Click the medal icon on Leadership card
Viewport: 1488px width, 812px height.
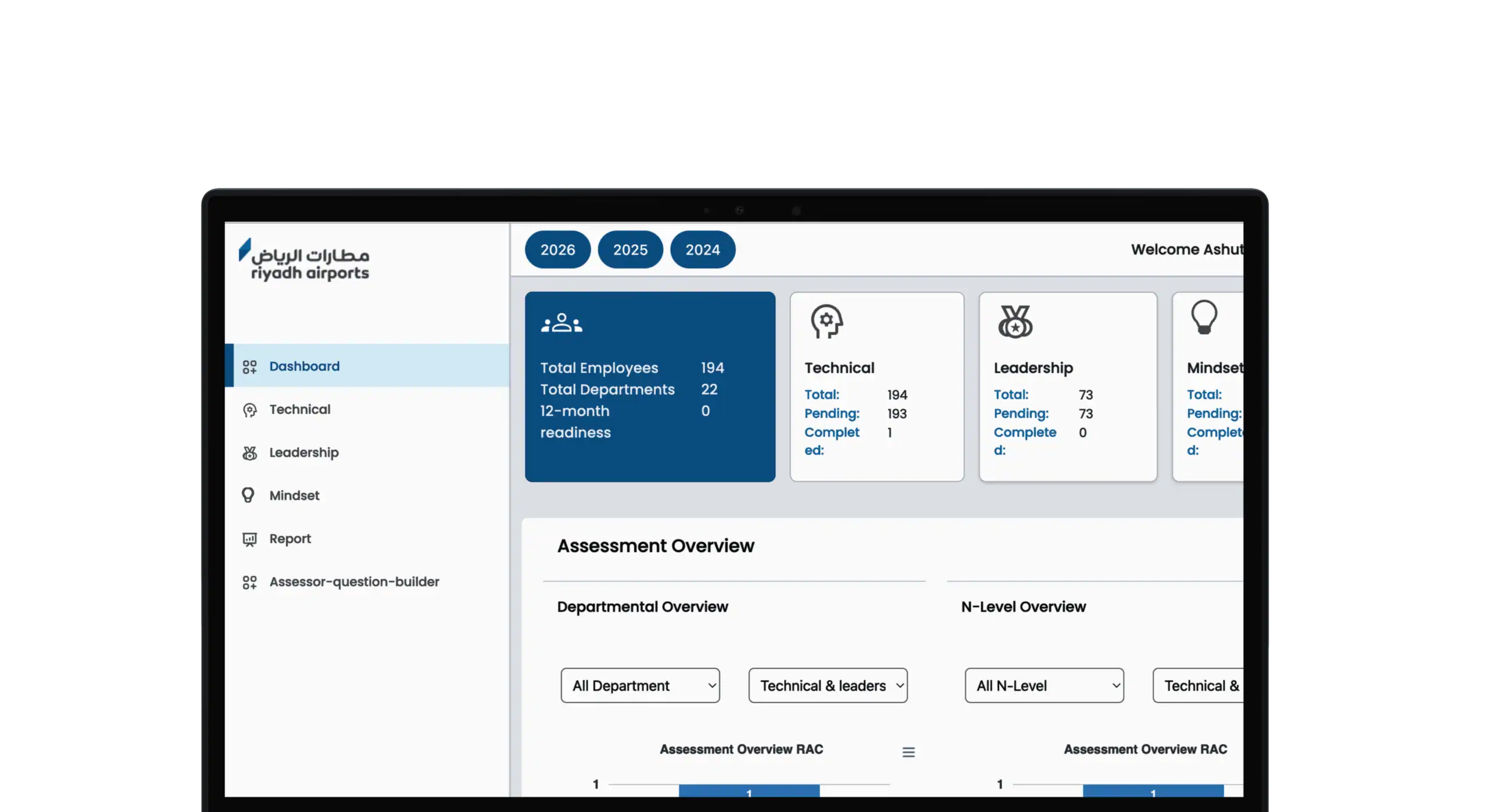(1015, 321)
